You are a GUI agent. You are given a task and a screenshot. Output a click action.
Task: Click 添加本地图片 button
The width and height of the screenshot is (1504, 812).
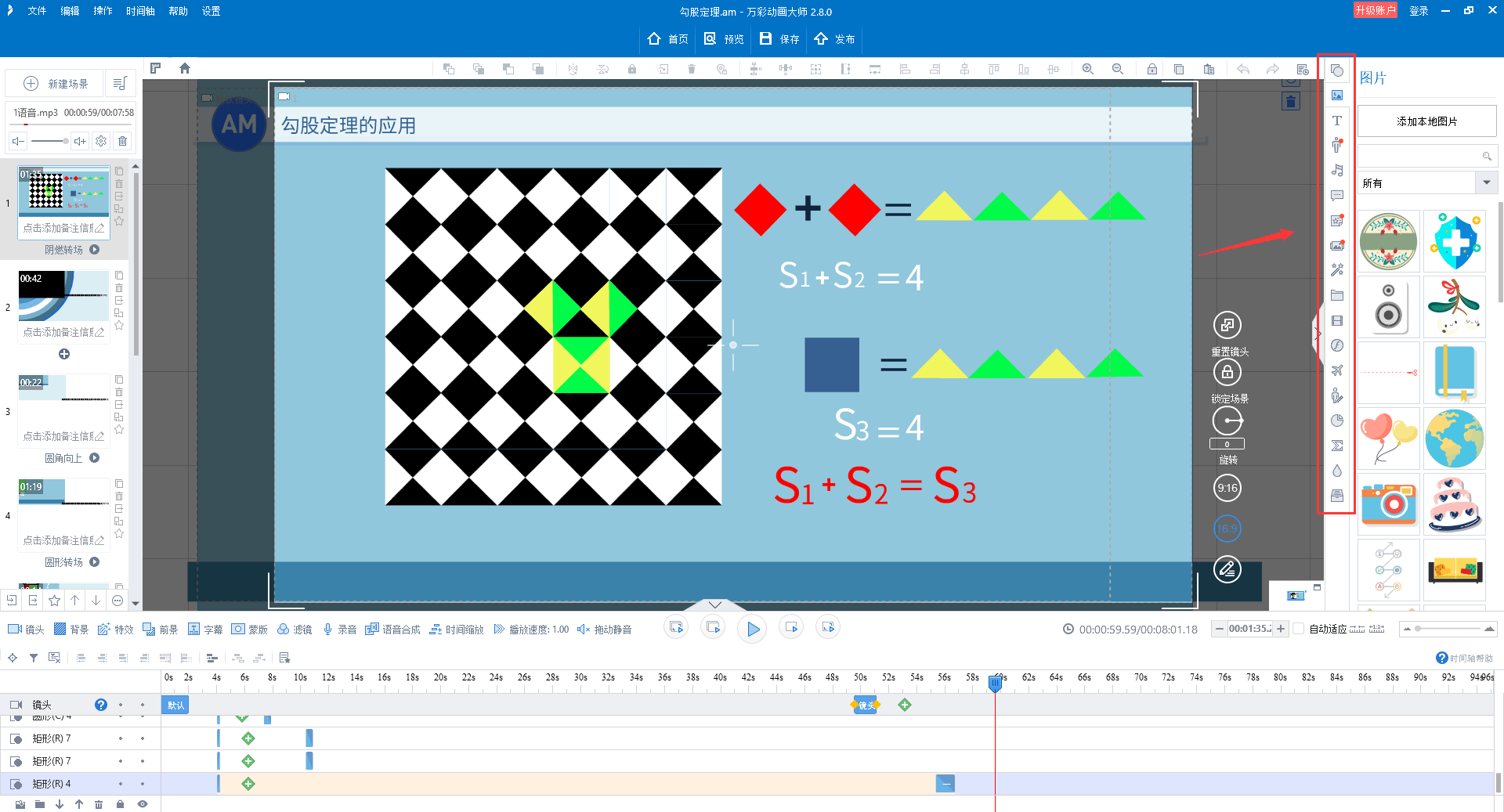[x=1426, y=121]
